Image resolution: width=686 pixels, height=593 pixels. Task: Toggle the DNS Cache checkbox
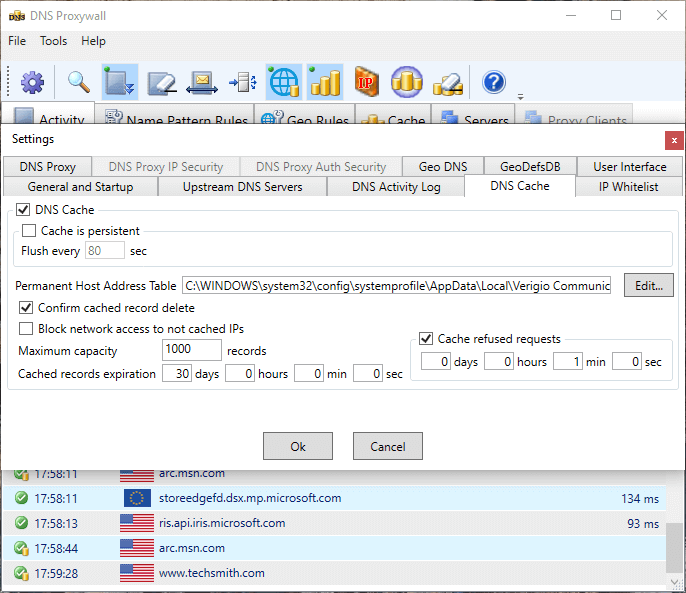click(23, 210)
